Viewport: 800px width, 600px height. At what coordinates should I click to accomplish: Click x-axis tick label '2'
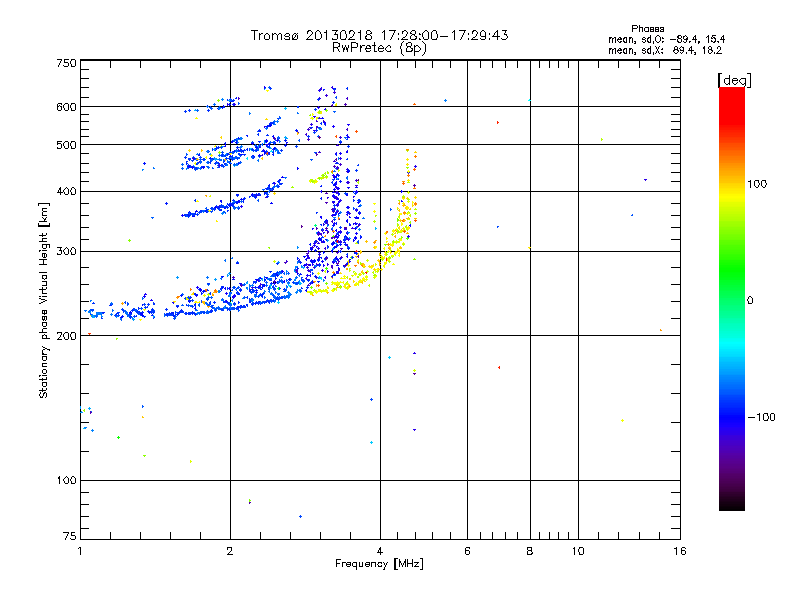(230, 551)
